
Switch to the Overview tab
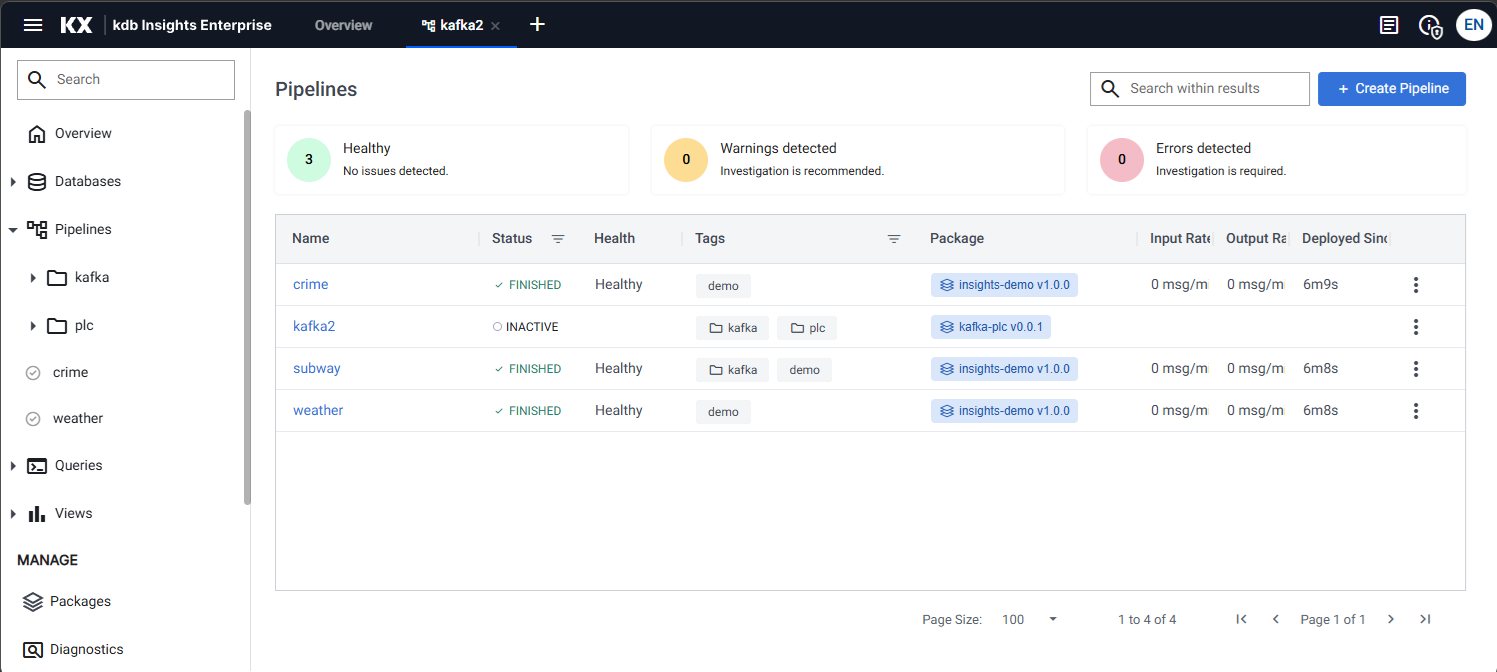coord(343,25)
